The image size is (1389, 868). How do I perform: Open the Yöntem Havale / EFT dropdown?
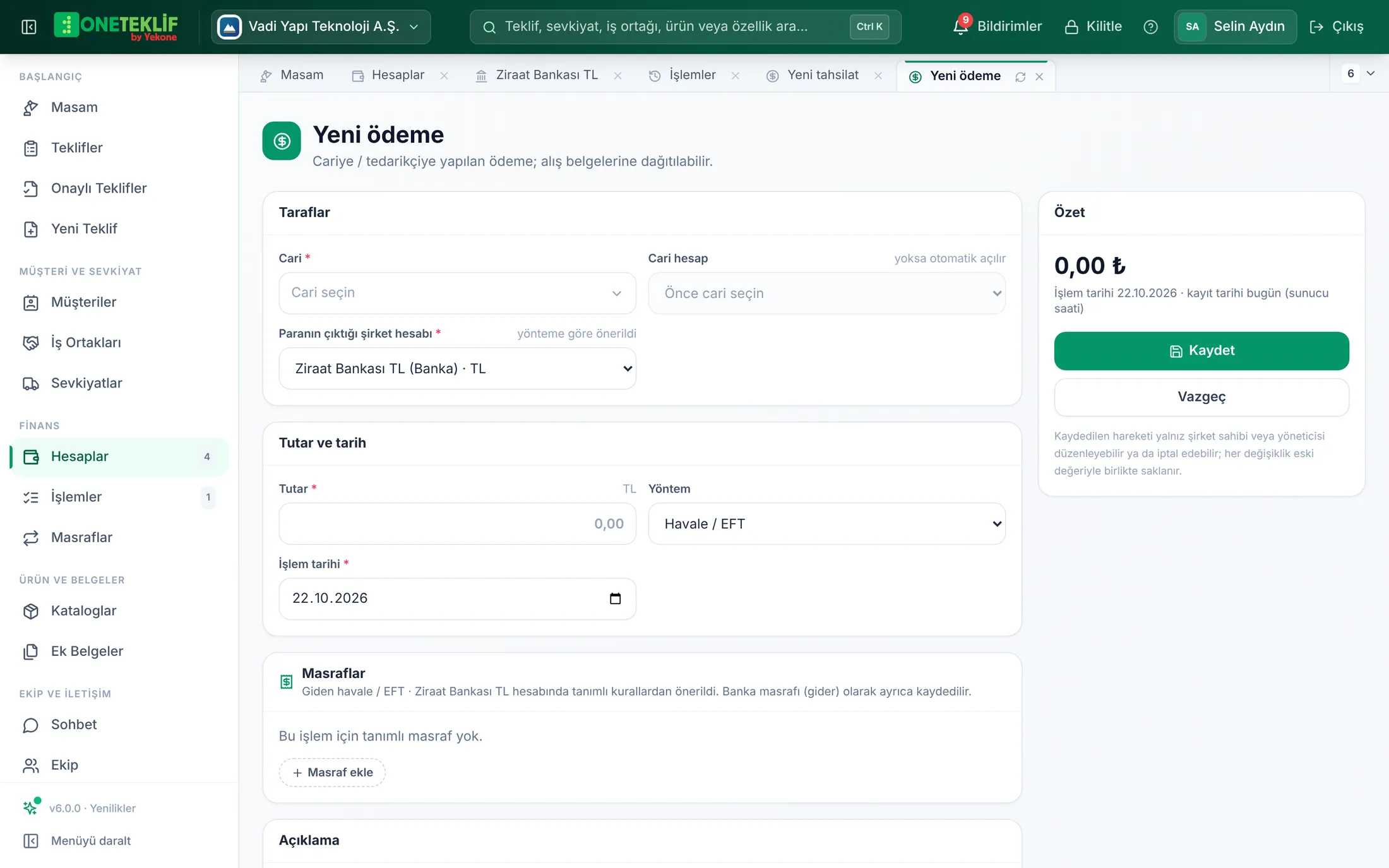click(x=826, y=524)
